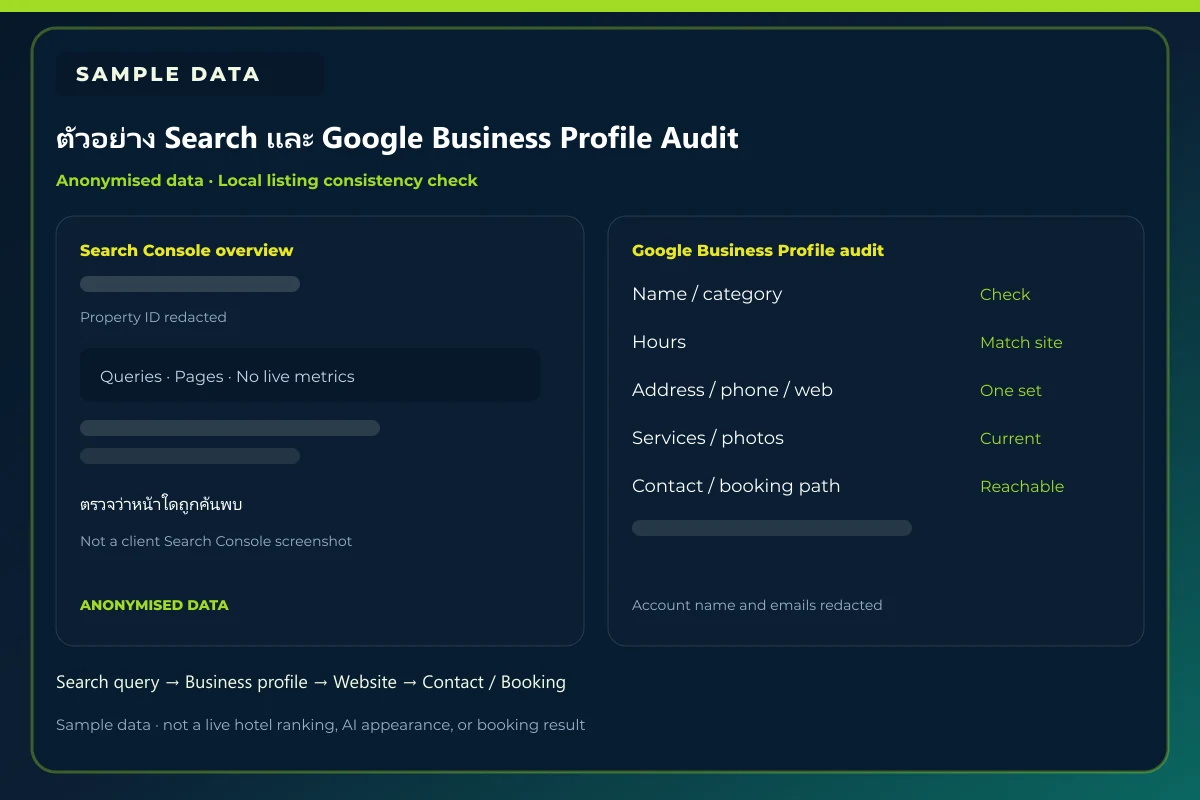
Task: Select the Thai text 'ตรวจว่าหน้าใดถูกค้นพบ'
Action: [161, 504]
